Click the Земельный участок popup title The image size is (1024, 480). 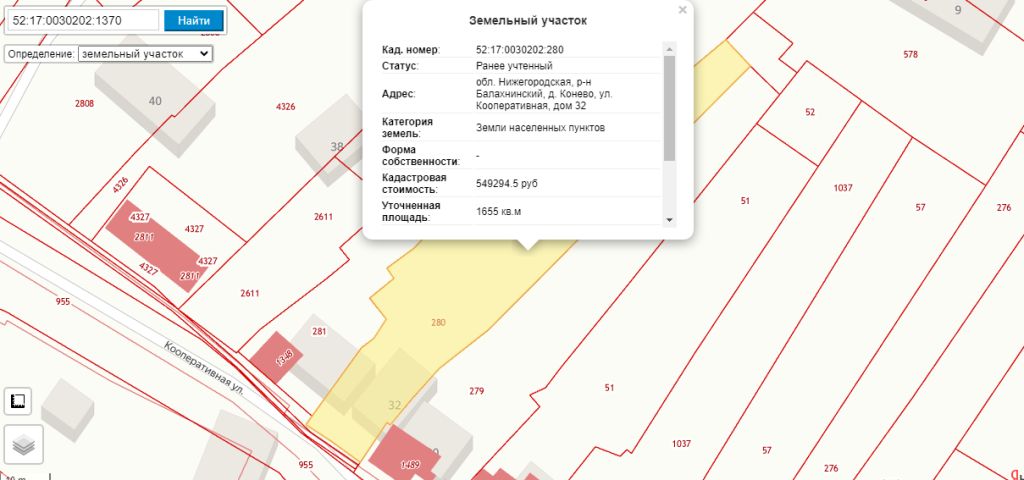(x=528, y=21)
